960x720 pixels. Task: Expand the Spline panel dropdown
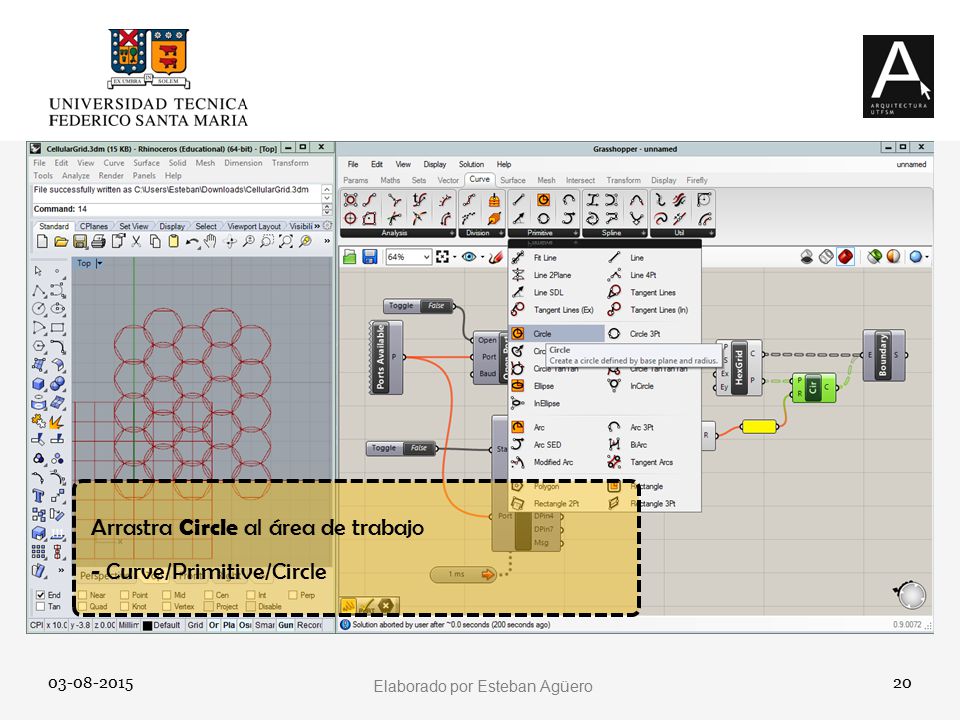[x=643, y=233]
